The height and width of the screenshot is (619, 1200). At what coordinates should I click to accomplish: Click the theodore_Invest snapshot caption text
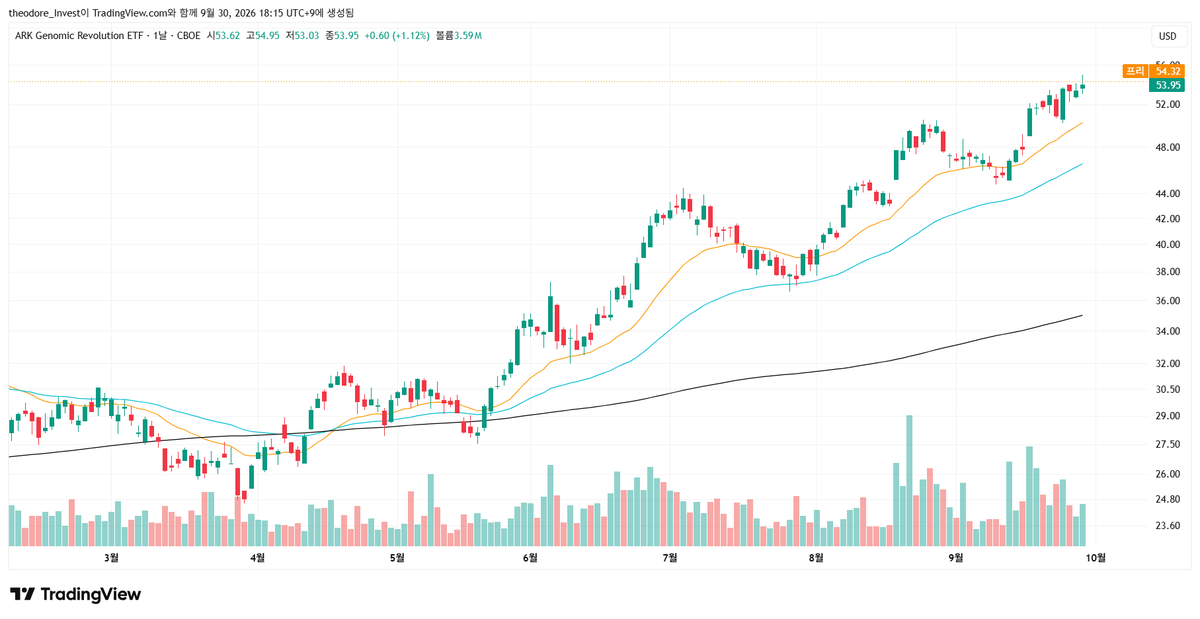pos(180,13)
